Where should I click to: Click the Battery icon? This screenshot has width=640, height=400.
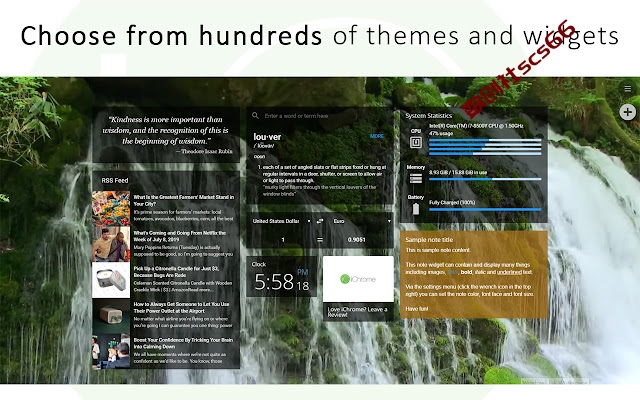[416, 209]
